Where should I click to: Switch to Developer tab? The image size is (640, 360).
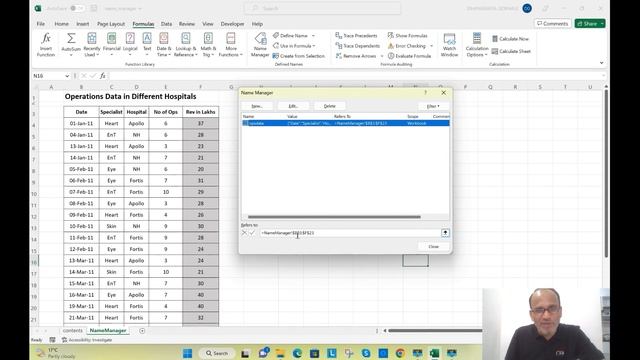(x=232, y=24)
